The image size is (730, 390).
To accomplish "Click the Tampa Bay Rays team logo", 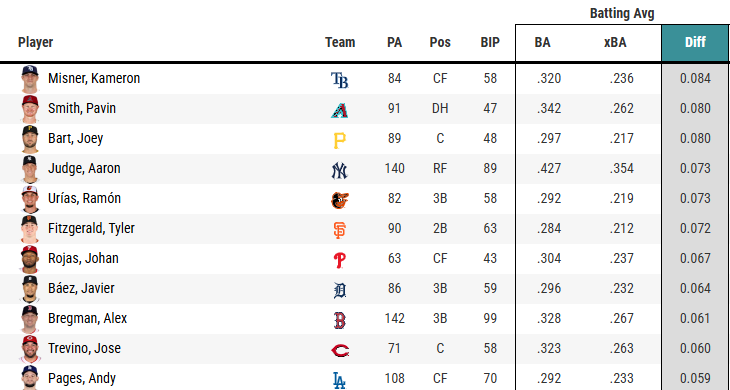I will (339, 80).
